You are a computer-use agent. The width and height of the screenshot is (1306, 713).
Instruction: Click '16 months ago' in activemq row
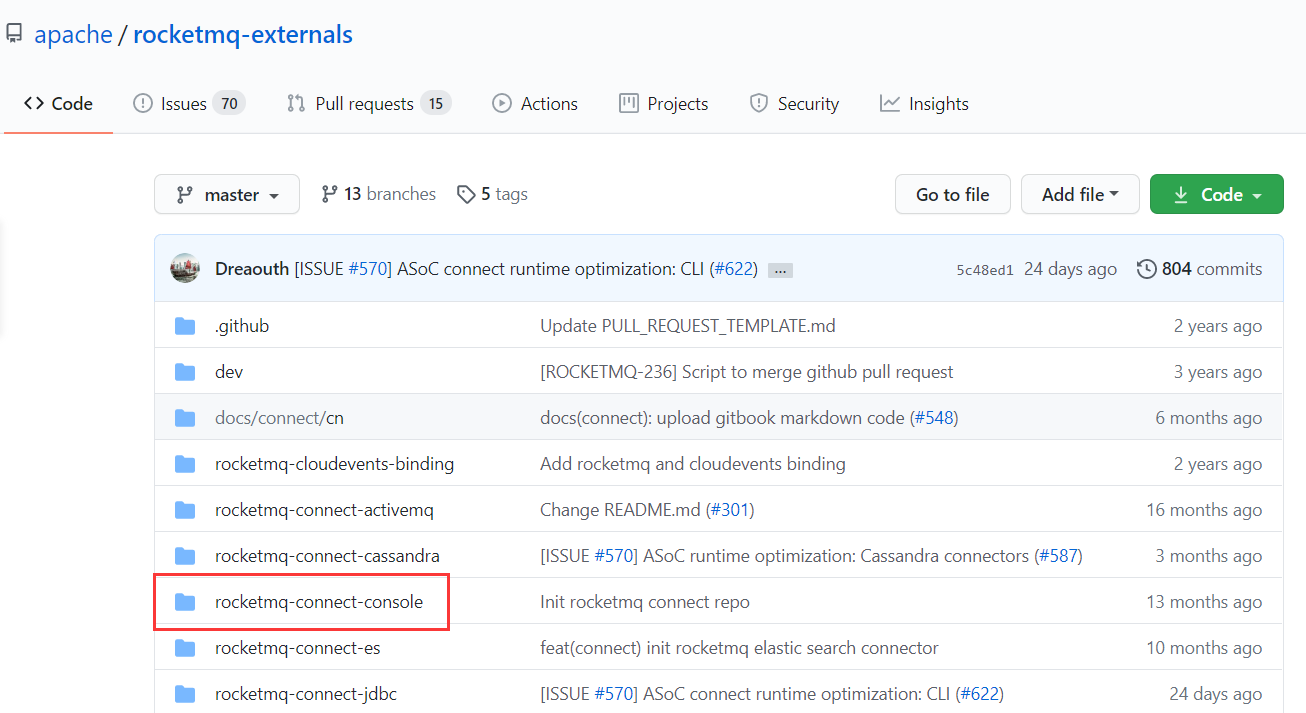click(x=1204, y=510)
